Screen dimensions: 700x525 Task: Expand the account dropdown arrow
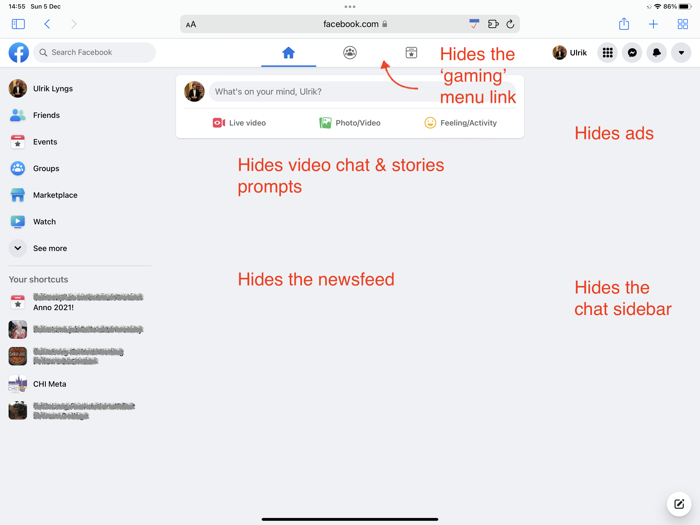(681, 53)
